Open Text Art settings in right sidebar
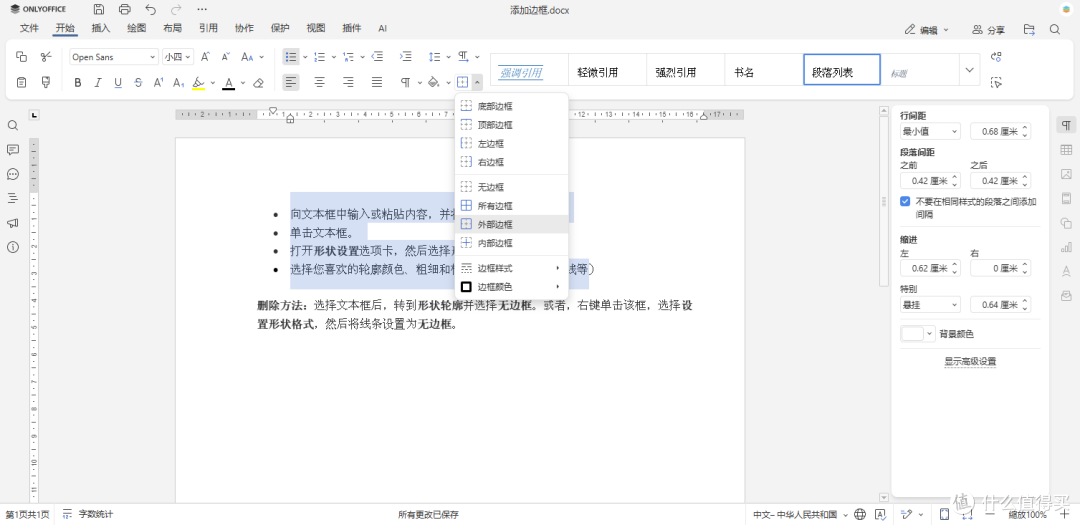The height and width of the screenshot is (525, 1080). pyautogui.click(x=1066, y=271)
